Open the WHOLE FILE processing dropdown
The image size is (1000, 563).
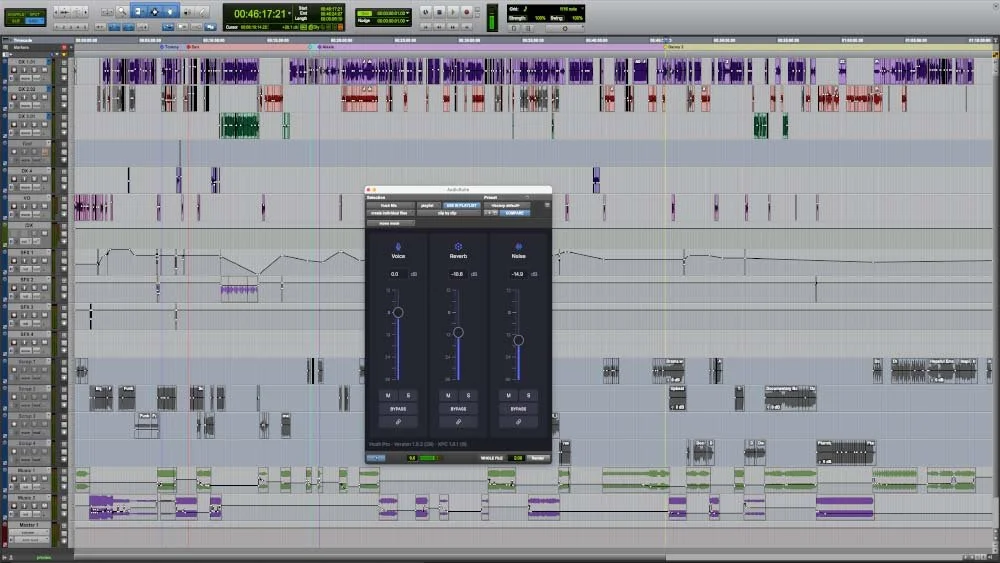(492, 458)
